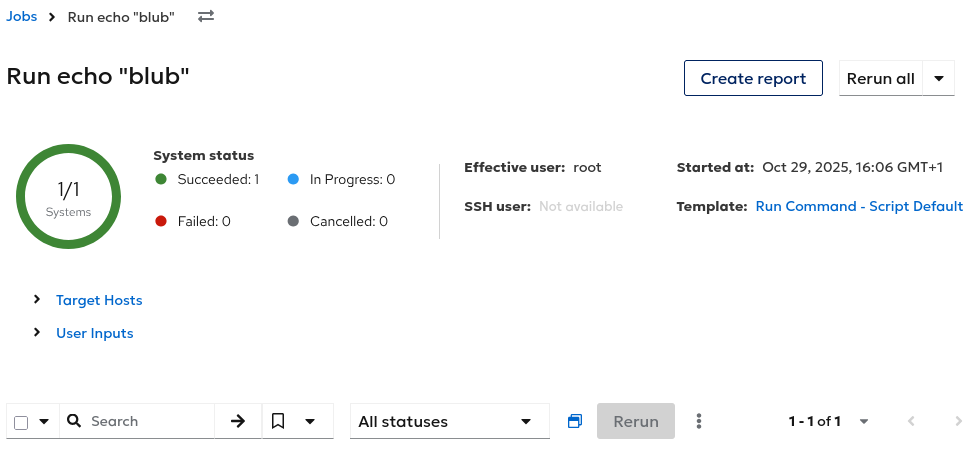Go to next page arrow

959,421
